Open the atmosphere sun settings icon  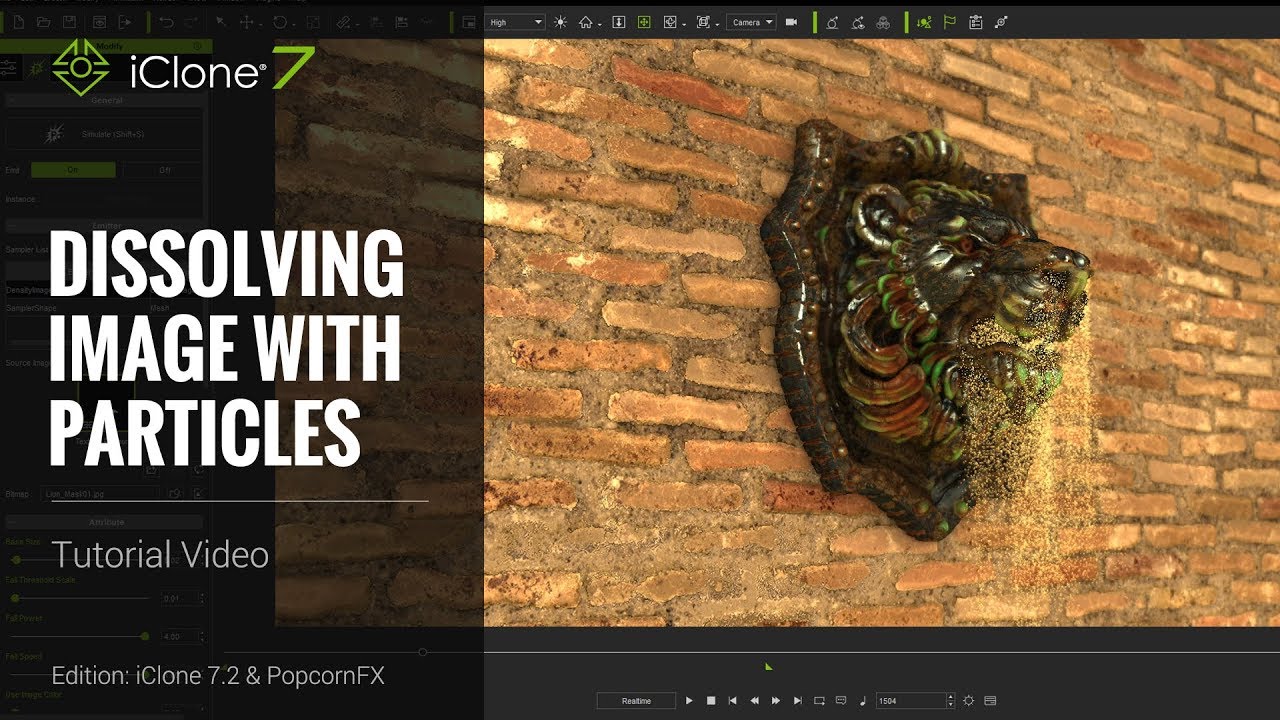[x=560, y=22]
